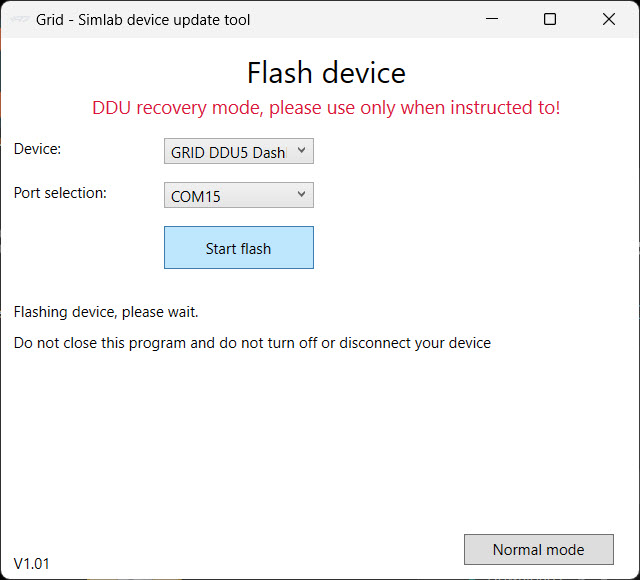The height and width of the screenshot is (580, 640).
Task: Open the COM15 port selection combo box
Action: pyautogui.click(x=239, y=195)
